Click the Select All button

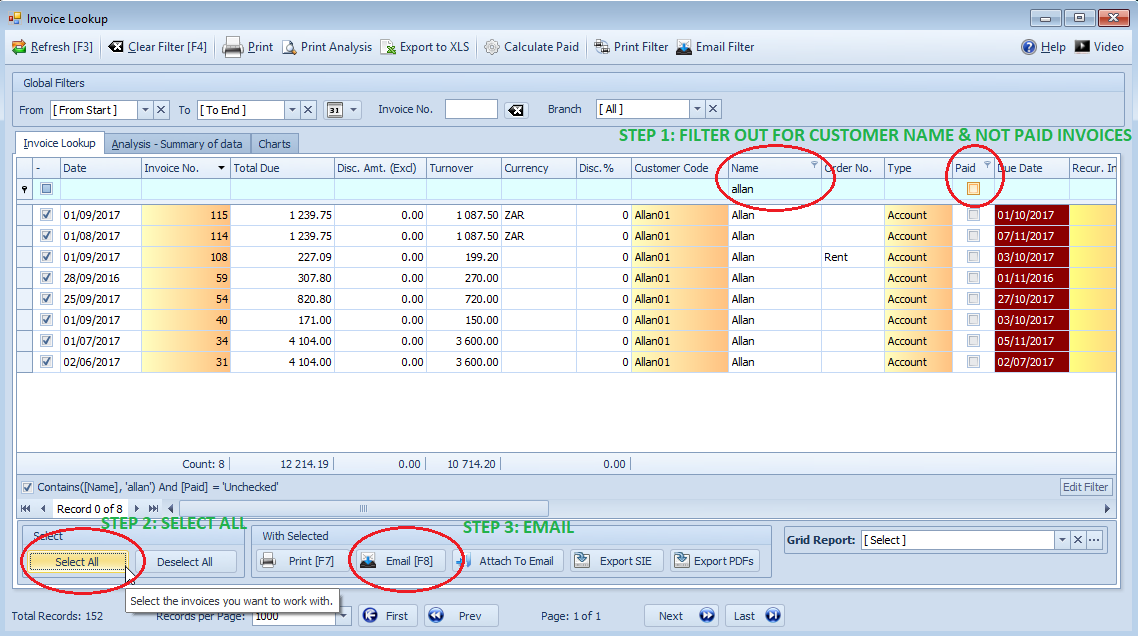click(77, 562)
